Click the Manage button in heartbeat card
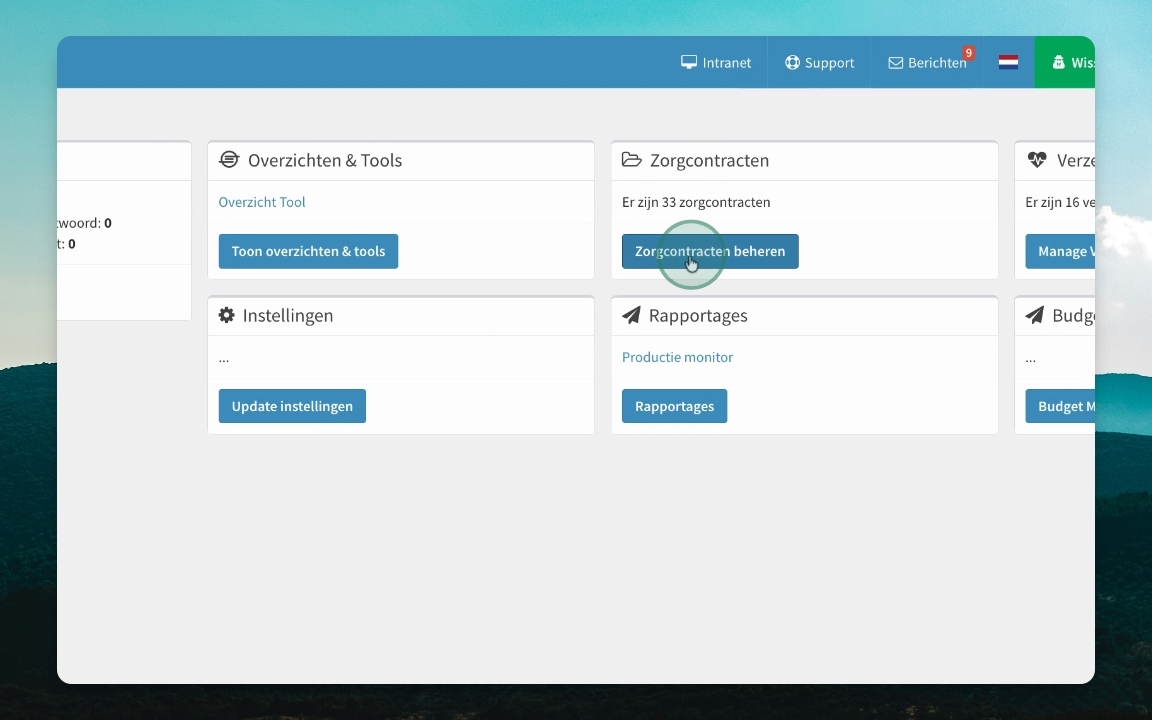The image size is (1152, 720). tap(1060, 251)
